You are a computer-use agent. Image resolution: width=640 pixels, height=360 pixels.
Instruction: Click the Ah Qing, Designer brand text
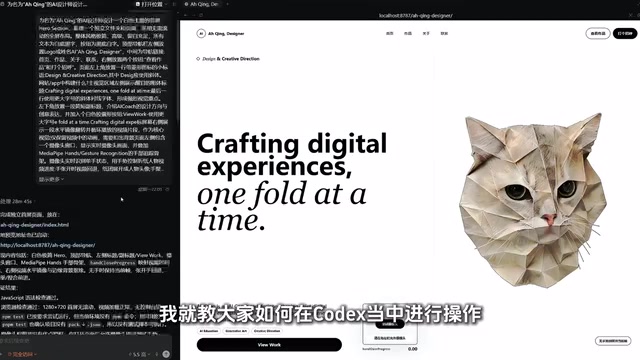point(226,33)
